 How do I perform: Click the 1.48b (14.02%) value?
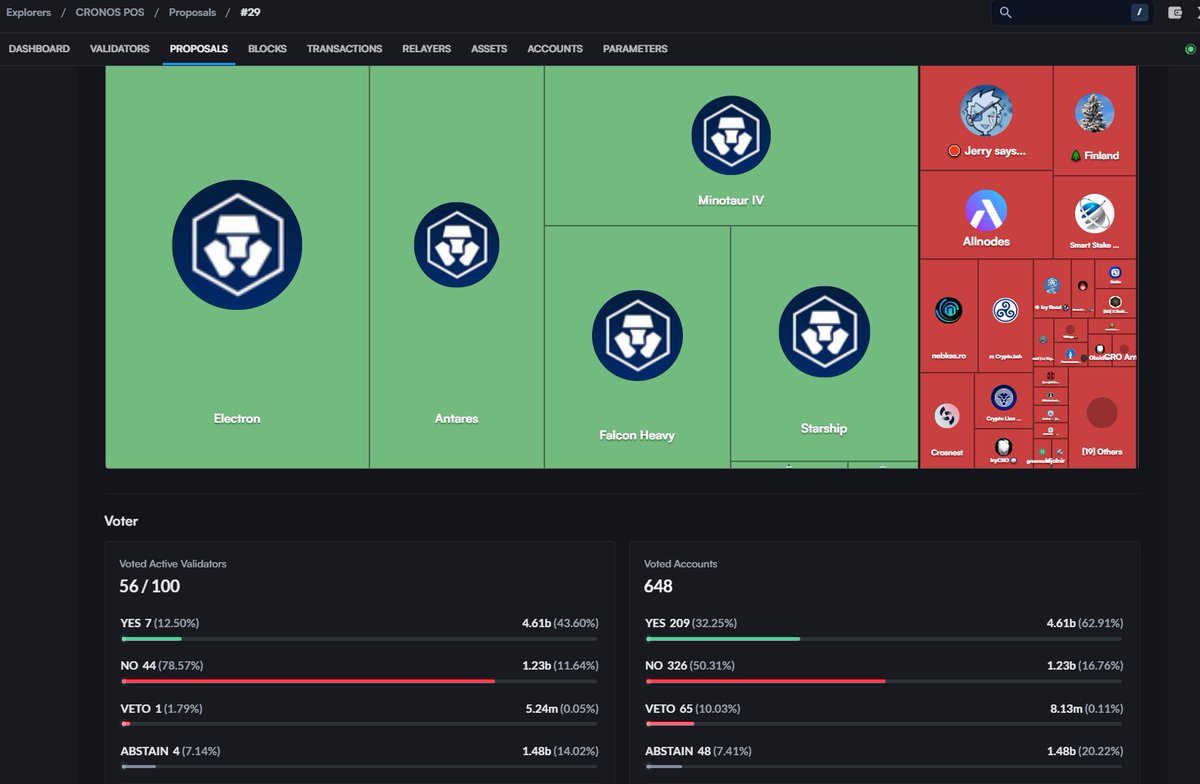pyautogui.click(x=560, y=751)
